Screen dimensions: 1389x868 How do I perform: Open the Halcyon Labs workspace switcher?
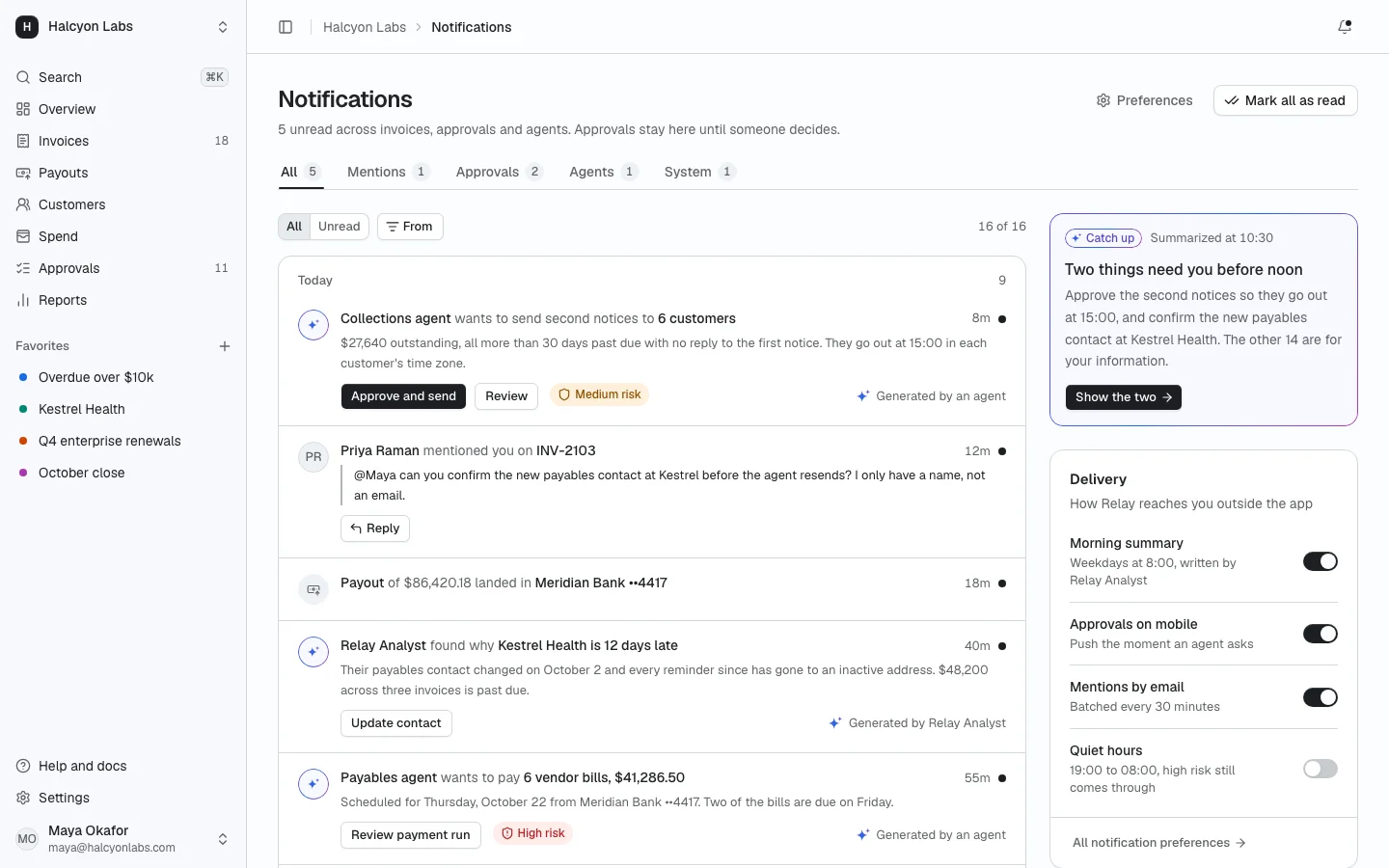pos(123,27)
